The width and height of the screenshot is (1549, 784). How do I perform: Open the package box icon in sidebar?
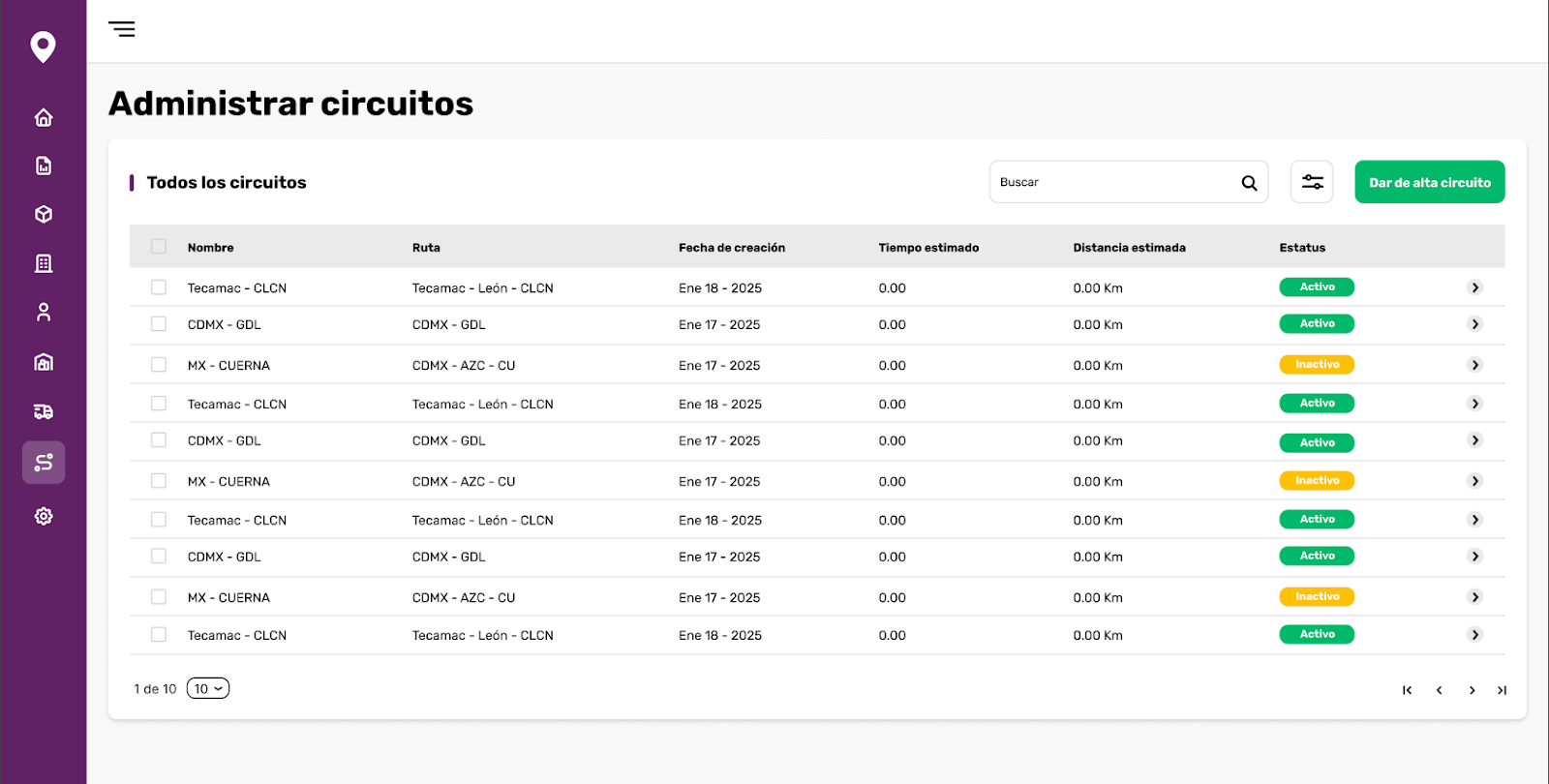point(44,215)
